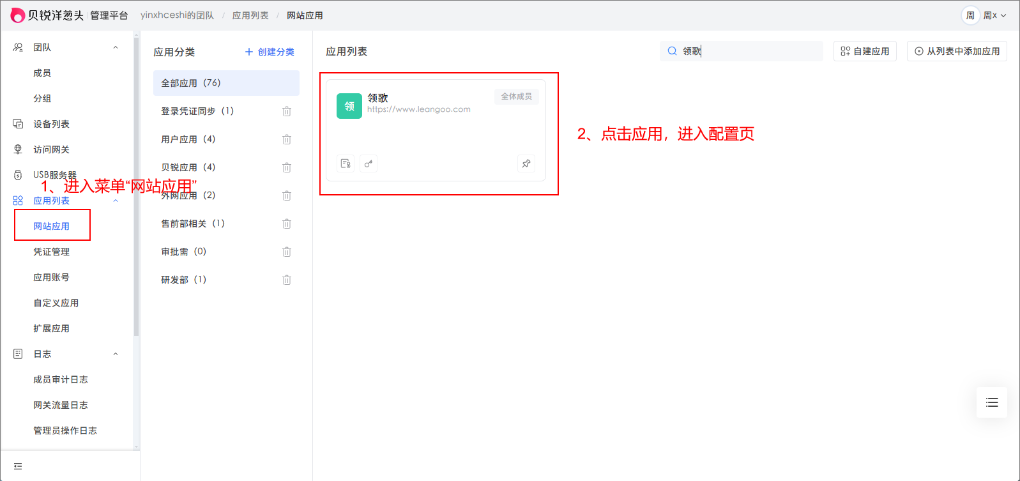
Task: Open 自定义应用 menu item
Action: click(x=56, y=303)
